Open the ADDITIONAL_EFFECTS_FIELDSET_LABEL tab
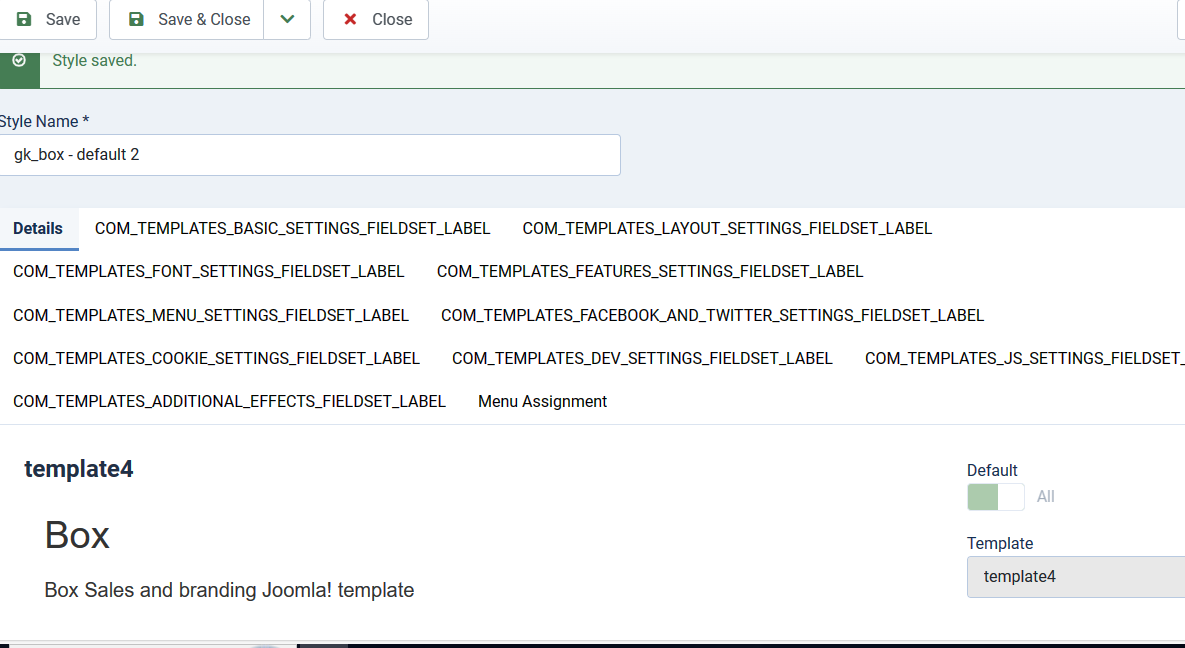Viewport: 1185px width, 648px height. pos(229,401)
